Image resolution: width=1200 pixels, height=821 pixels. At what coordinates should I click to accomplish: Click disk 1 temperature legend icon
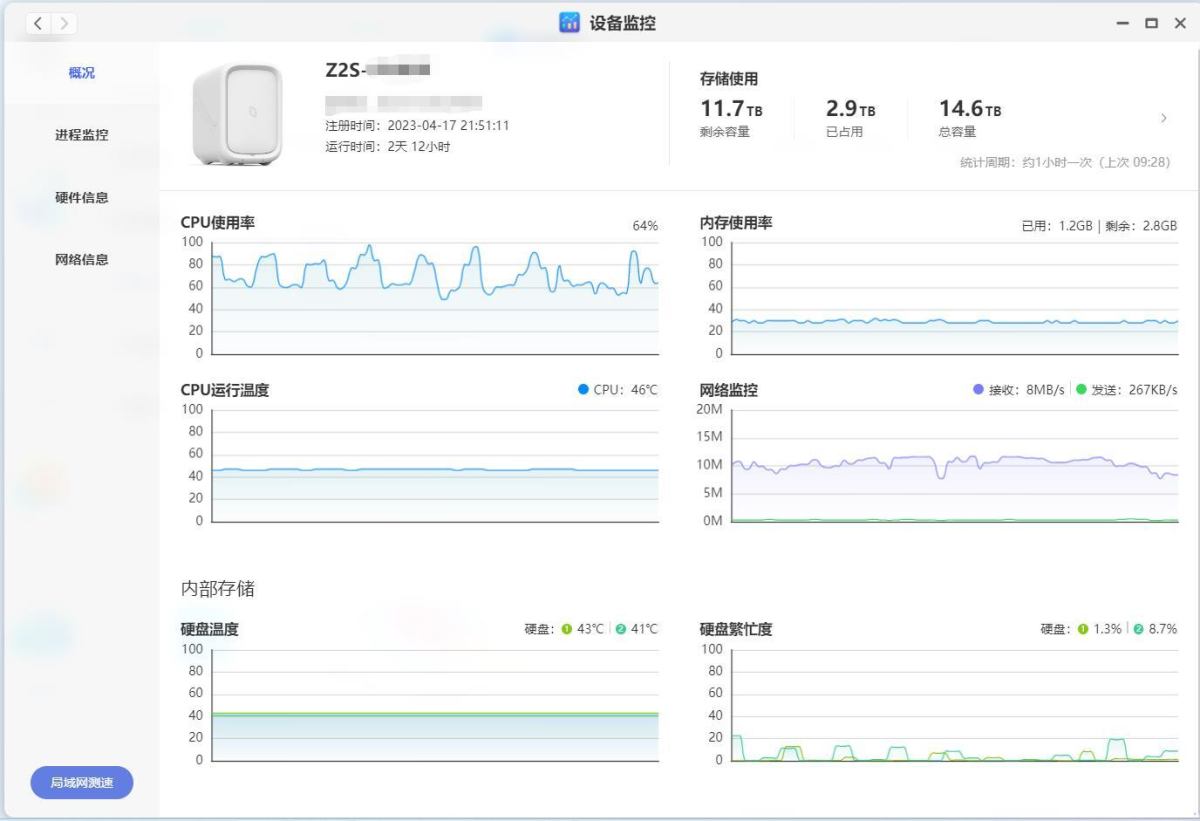click(566, 629)
